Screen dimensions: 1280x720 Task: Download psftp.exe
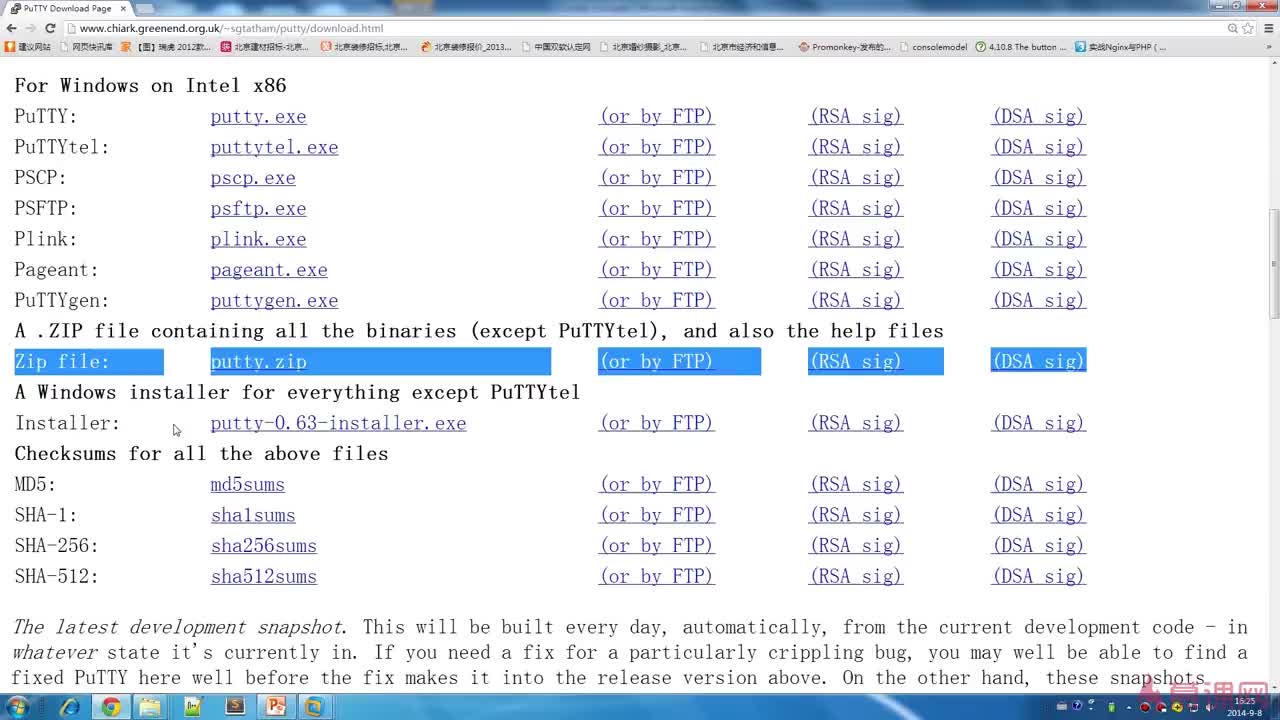tap(258, 209)
